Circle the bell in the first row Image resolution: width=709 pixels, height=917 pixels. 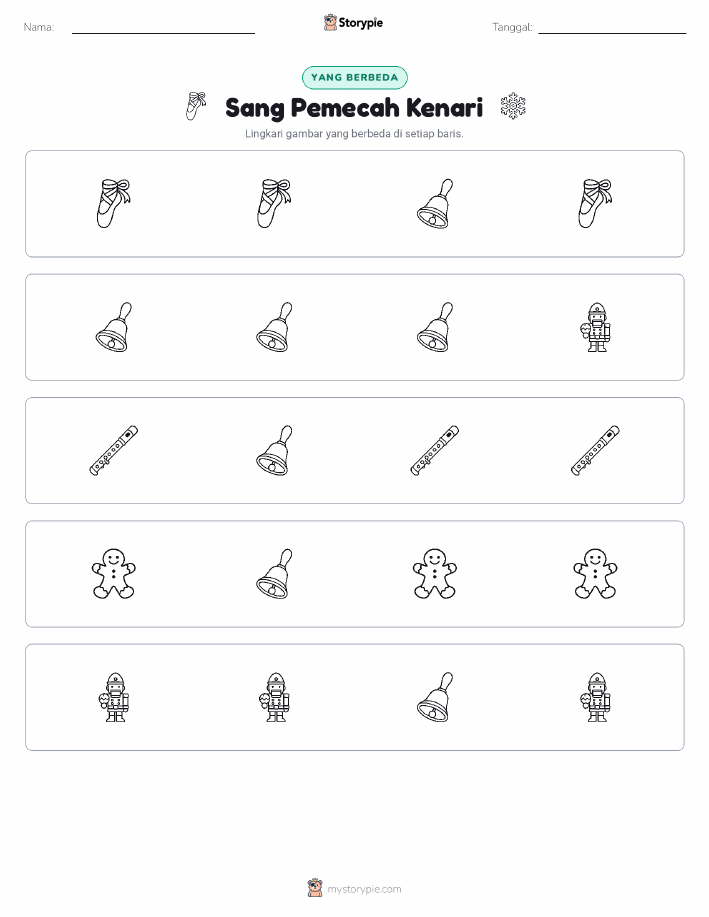point(435,204)
